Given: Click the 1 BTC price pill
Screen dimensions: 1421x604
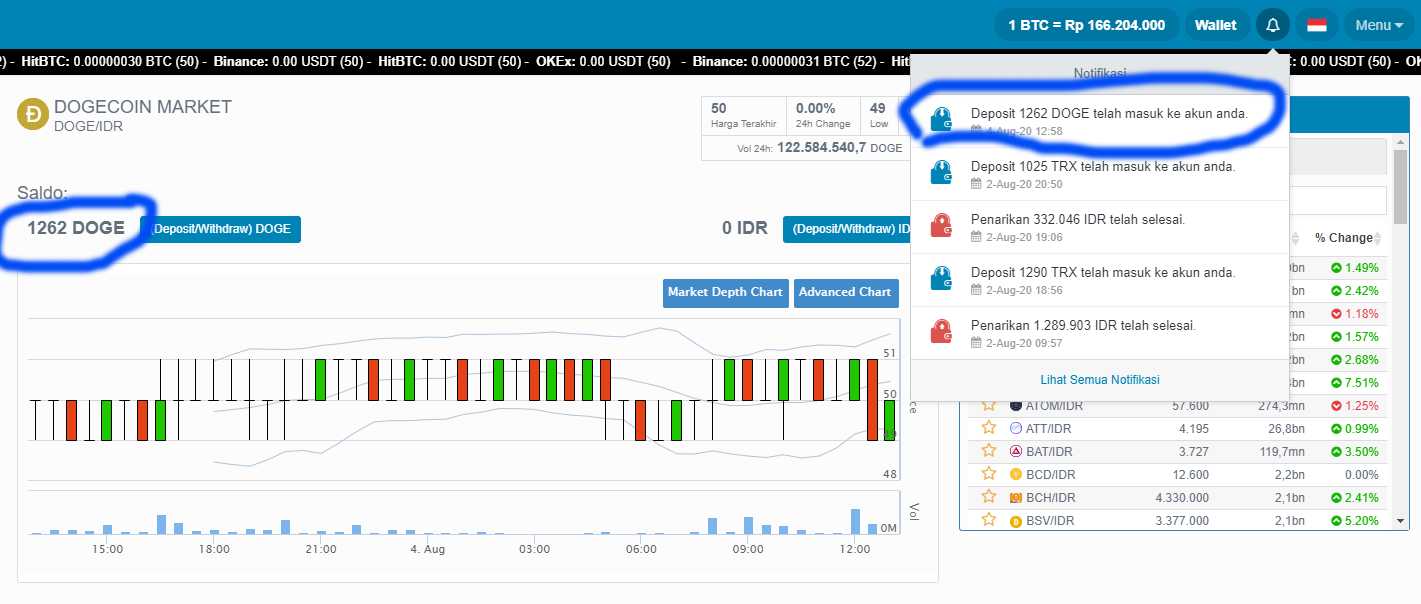Looking at the screenshot, I should (1086, 25).
